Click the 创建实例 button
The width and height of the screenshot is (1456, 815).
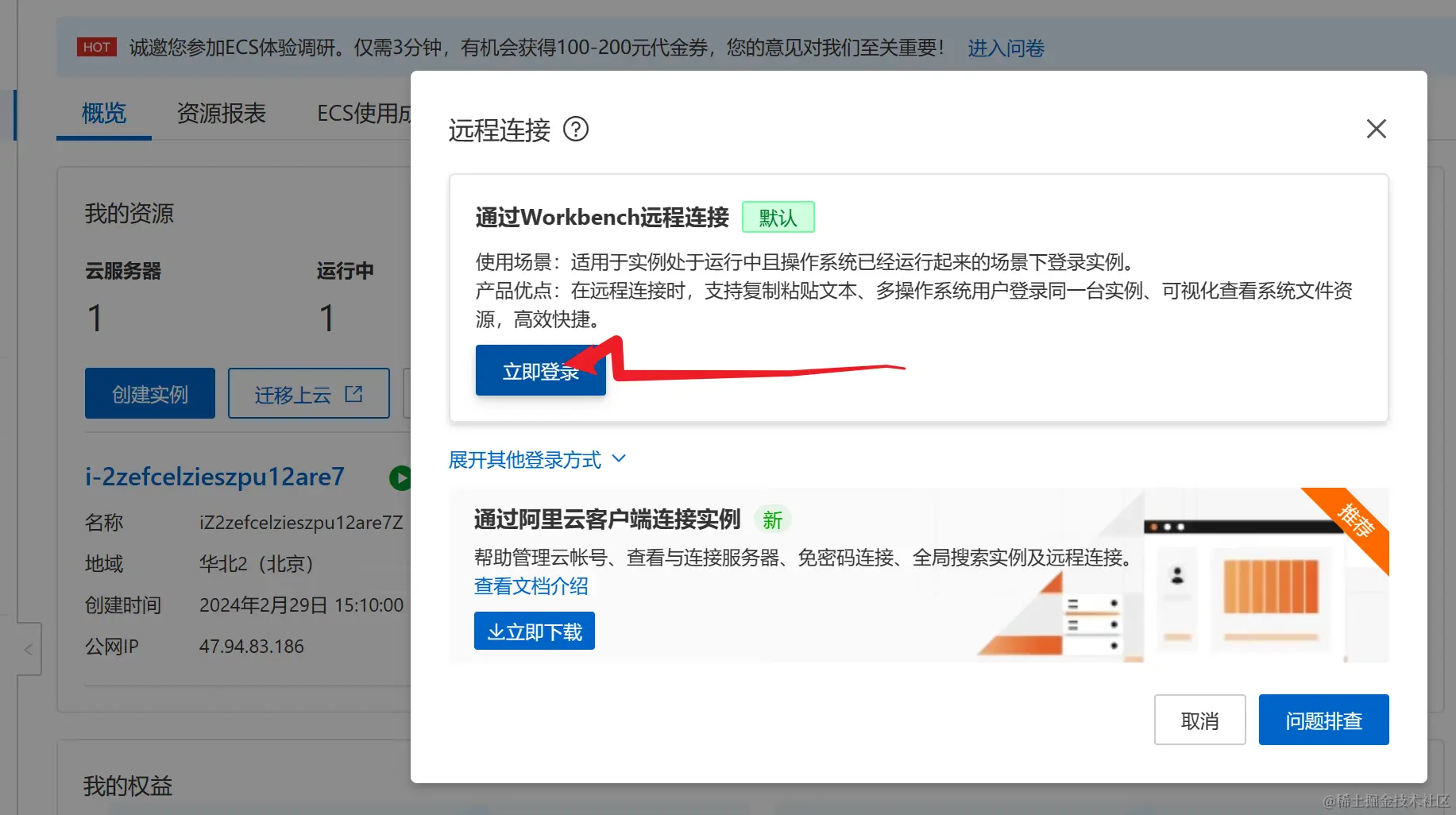click(x=150, y=393)
